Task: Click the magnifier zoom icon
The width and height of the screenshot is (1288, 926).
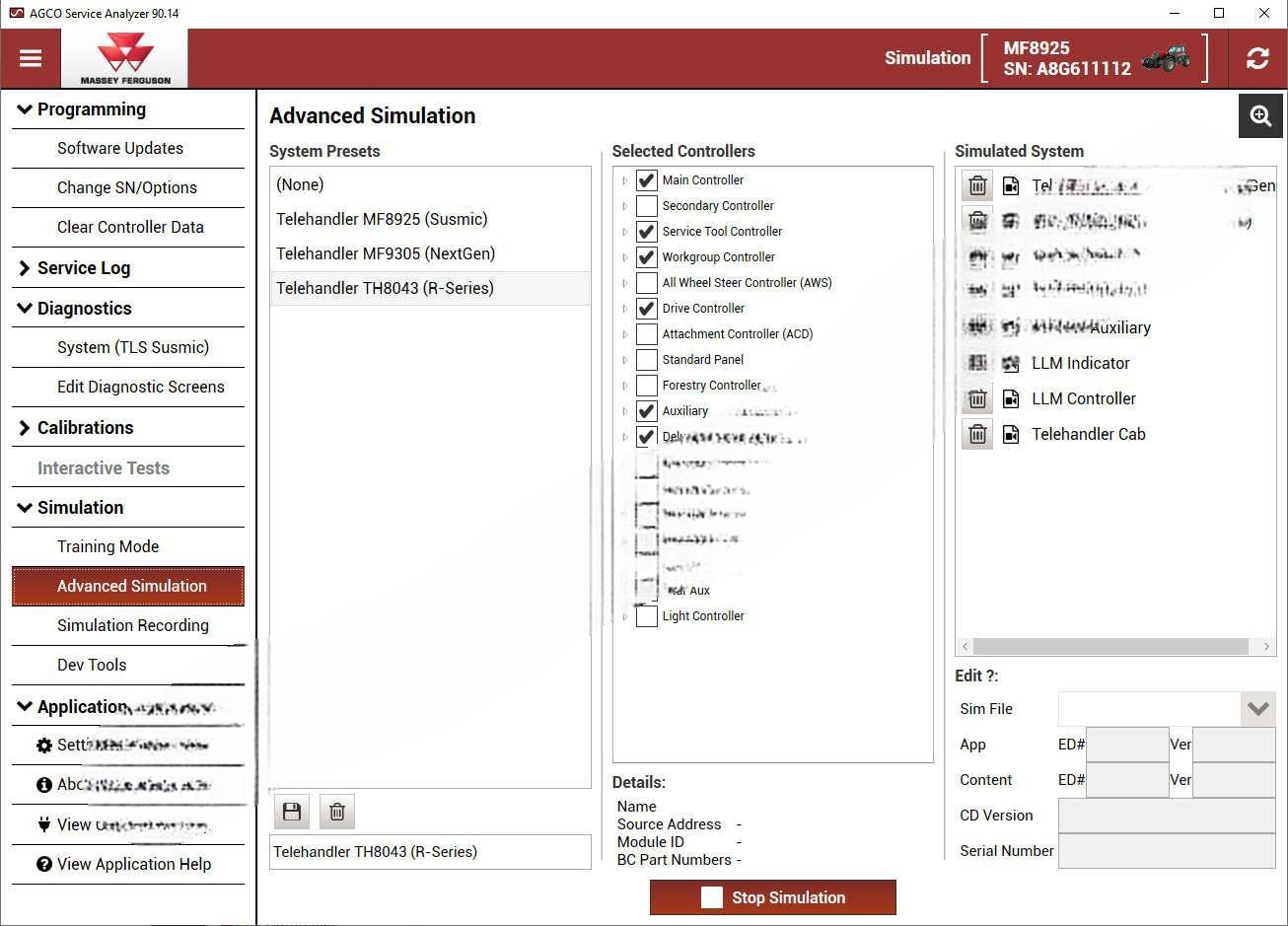Action: point(1260,116)
